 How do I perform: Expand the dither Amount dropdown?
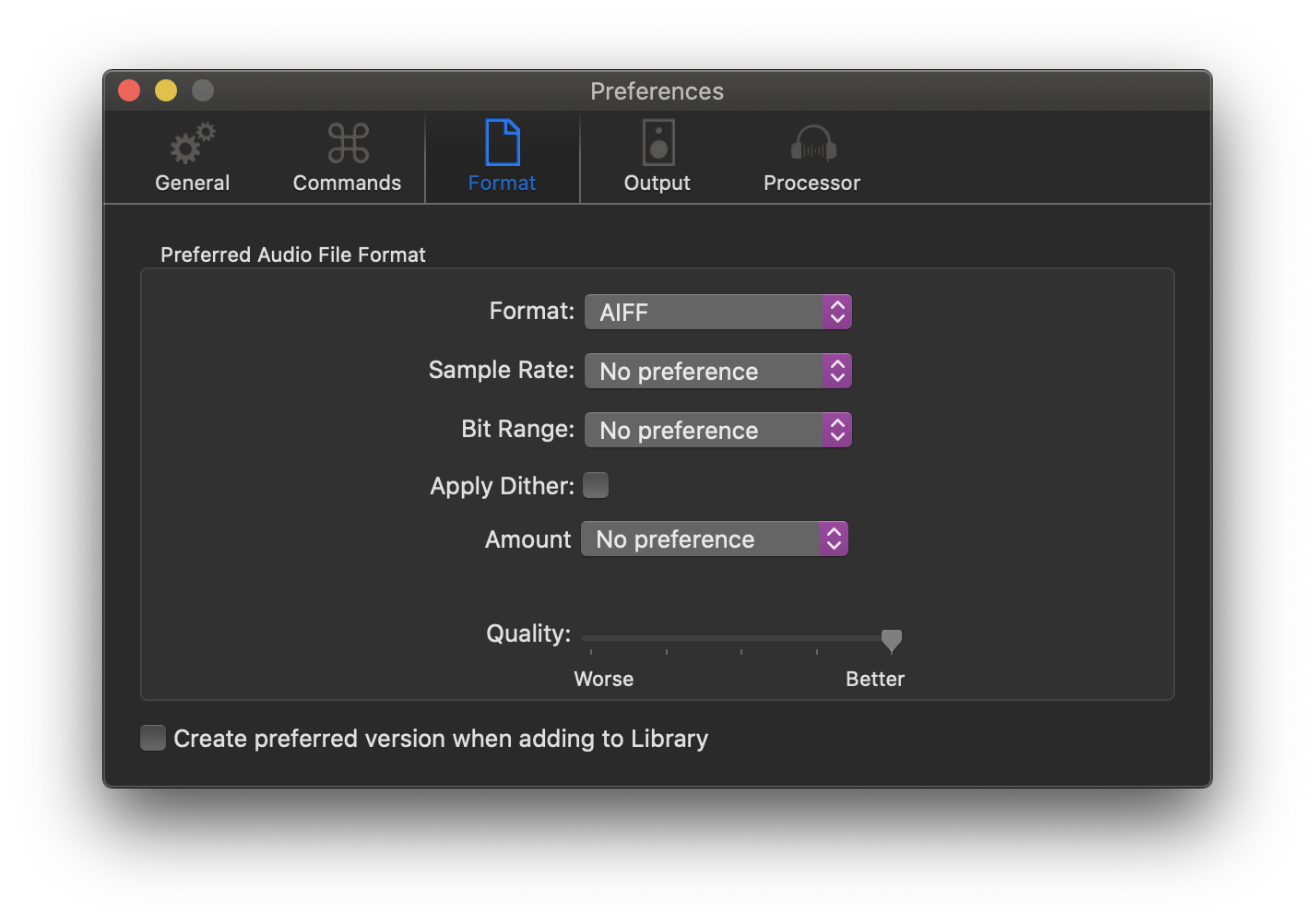pos(700,539)
